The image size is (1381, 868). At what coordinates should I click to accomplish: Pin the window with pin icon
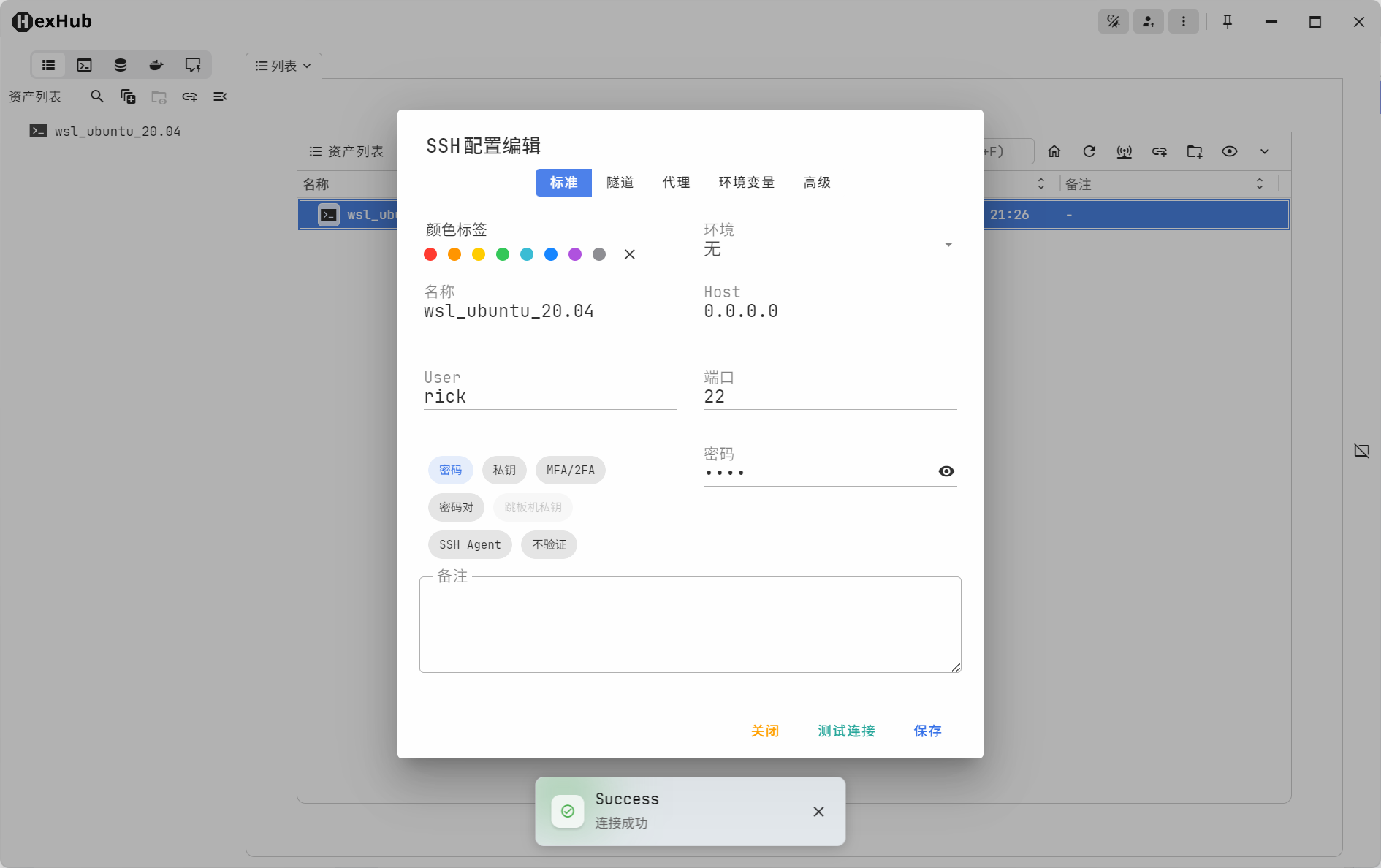click(1228, 22)
